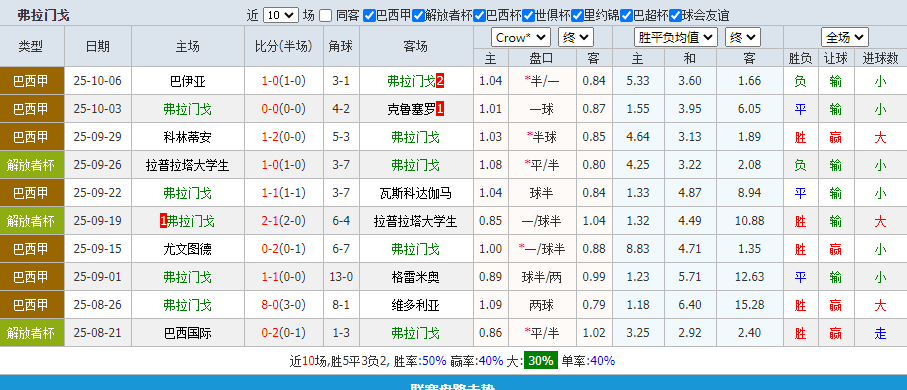This screenshot has height=390, width=907.
Task: Click the 类型 column header
Action: pos(31,46)
